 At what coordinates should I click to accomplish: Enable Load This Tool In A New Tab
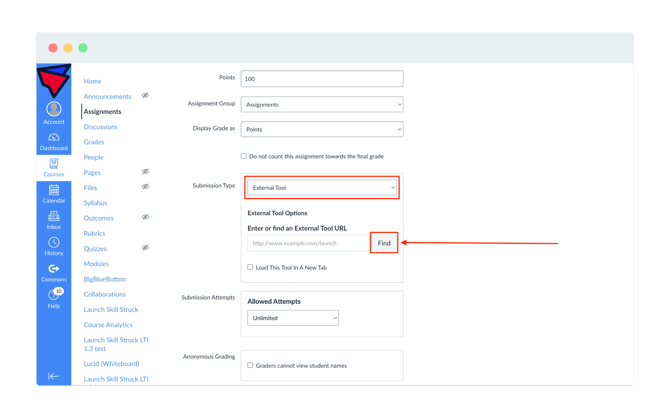point(250,267)
